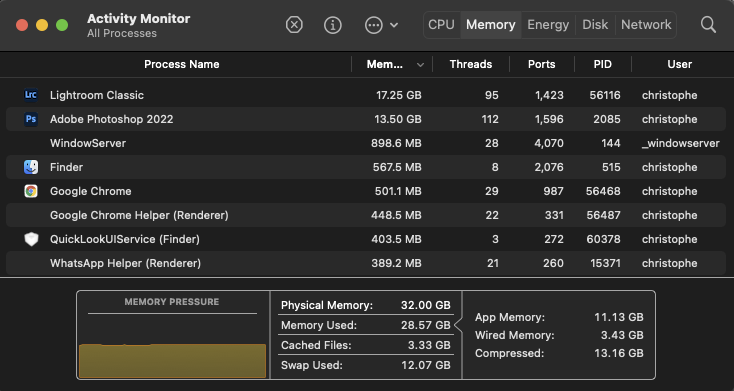Viewport: 734px width, 391px height.
Task: Click the PID 56116 cell
Action: tap(605, 95)
